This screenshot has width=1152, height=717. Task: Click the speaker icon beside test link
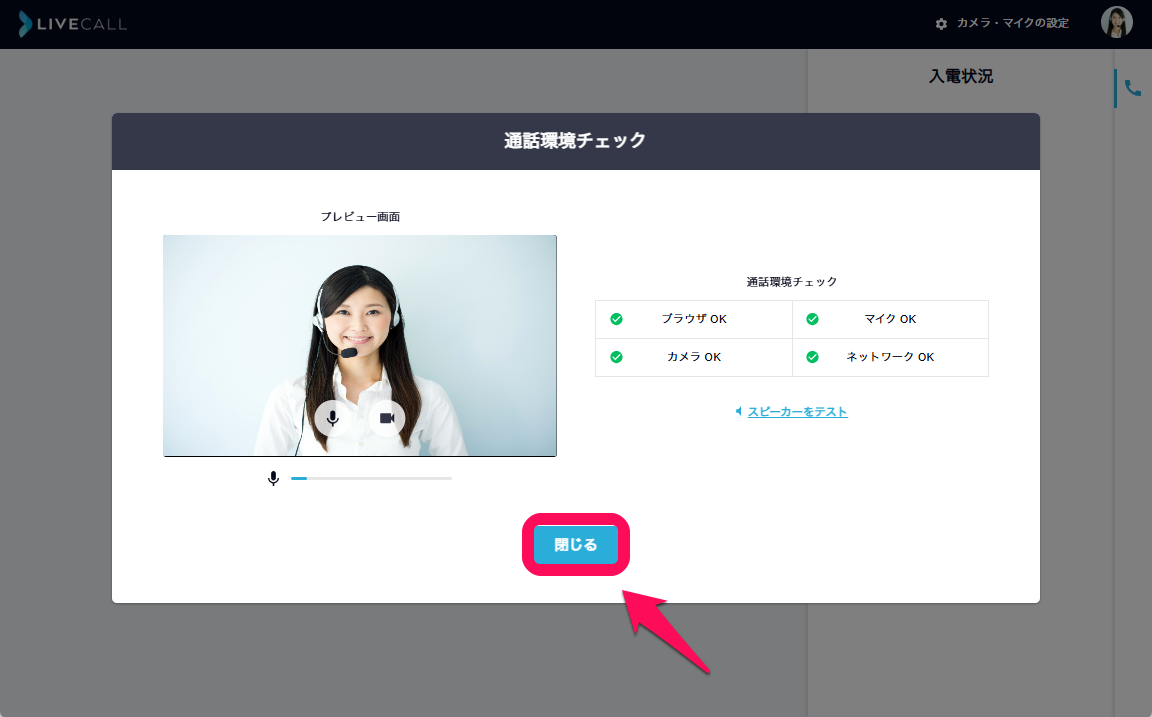pos(738,411)
